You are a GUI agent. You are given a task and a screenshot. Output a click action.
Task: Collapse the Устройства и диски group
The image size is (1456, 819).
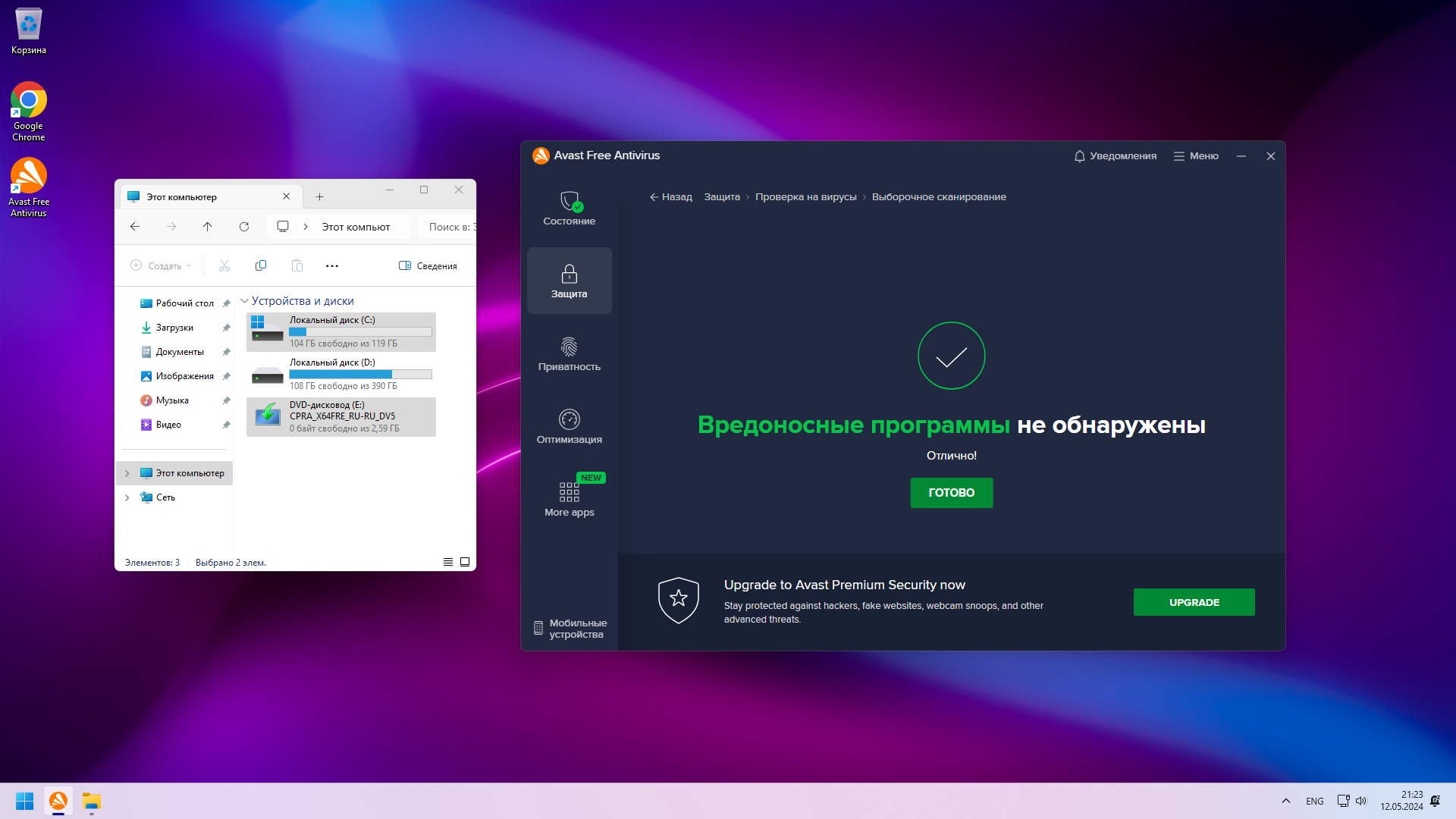coord(244,301)
